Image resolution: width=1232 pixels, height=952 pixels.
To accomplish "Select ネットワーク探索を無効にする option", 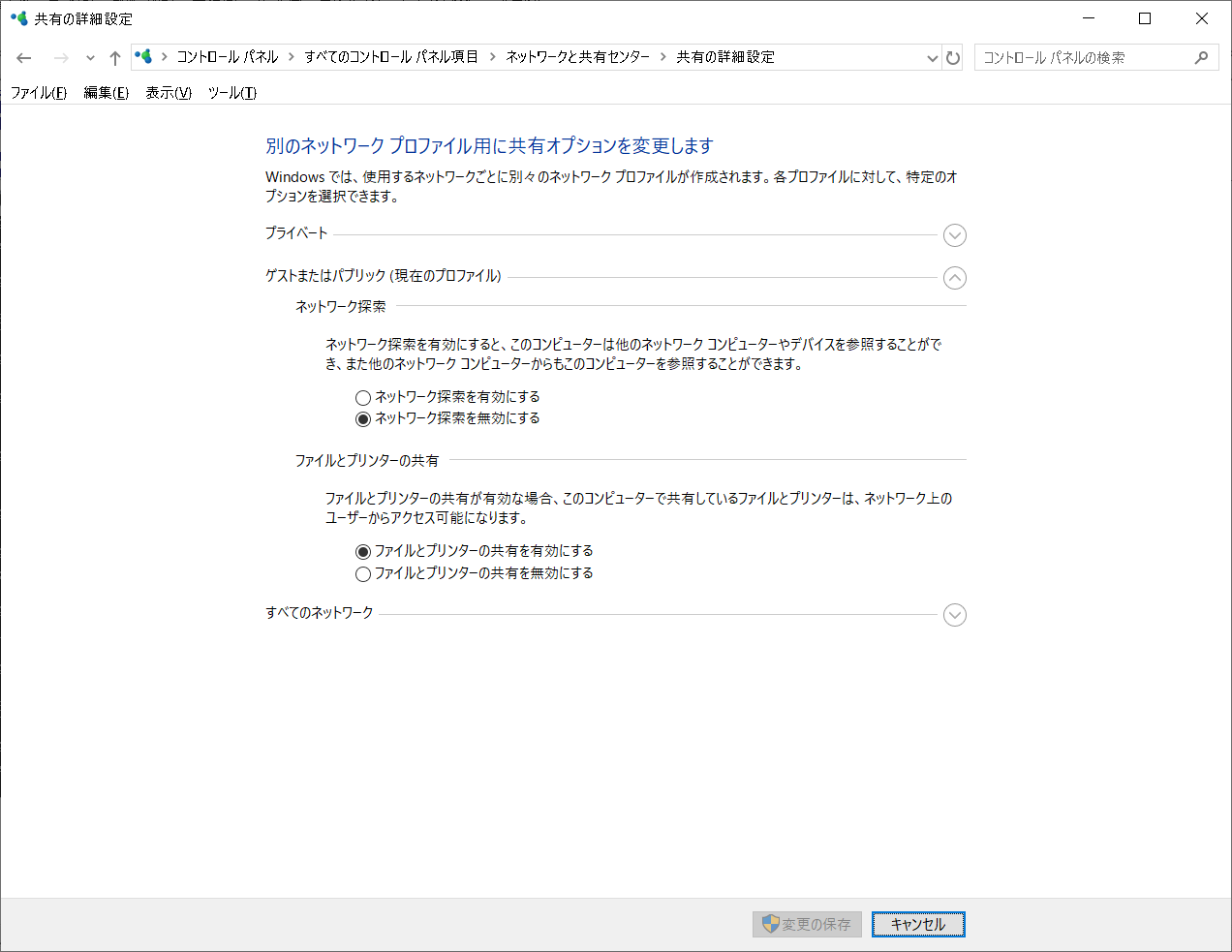I will 362,418.
